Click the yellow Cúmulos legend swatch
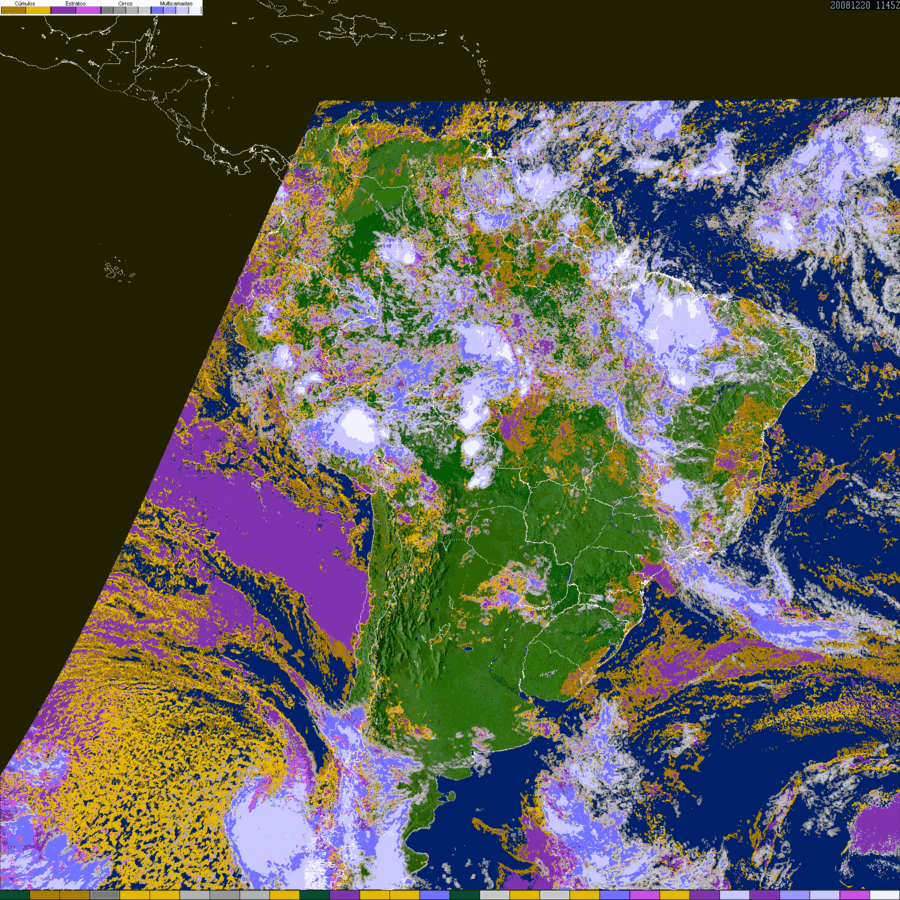The width and height of the screenshot is (900, 900). point(38,10)
